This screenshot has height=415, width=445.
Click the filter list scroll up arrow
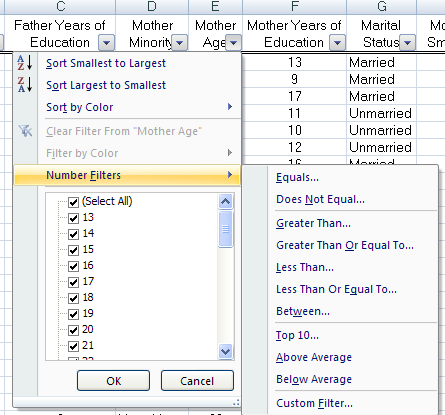[x=226, y=201]
